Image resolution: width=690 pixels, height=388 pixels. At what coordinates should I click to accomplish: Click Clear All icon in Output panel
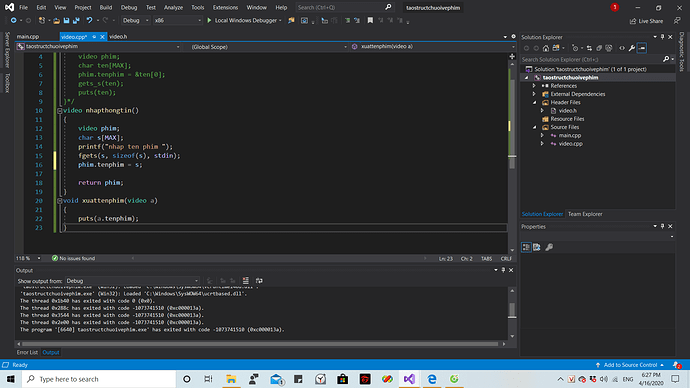246,281
